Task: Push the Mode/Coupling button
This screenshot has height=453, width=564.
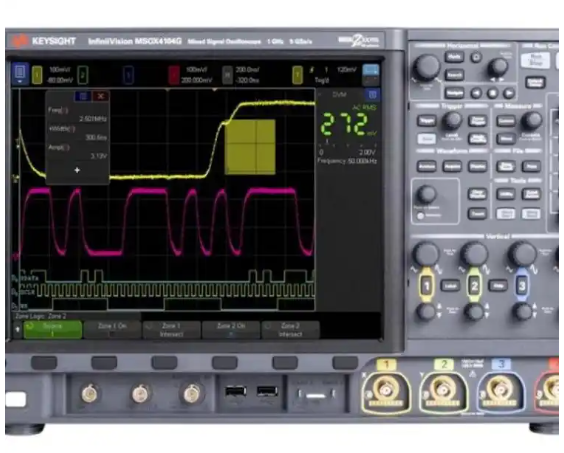Action: [x=478, y=139]
